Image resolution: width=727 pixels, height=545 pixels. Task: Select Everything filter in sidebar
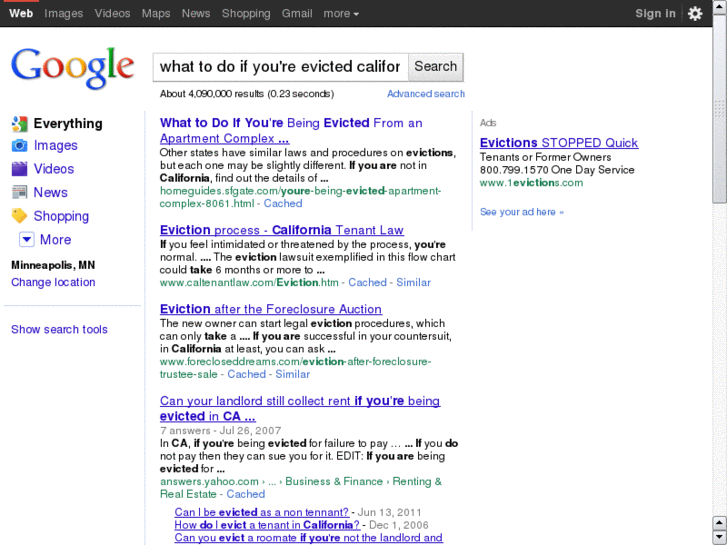coord(68,123)
